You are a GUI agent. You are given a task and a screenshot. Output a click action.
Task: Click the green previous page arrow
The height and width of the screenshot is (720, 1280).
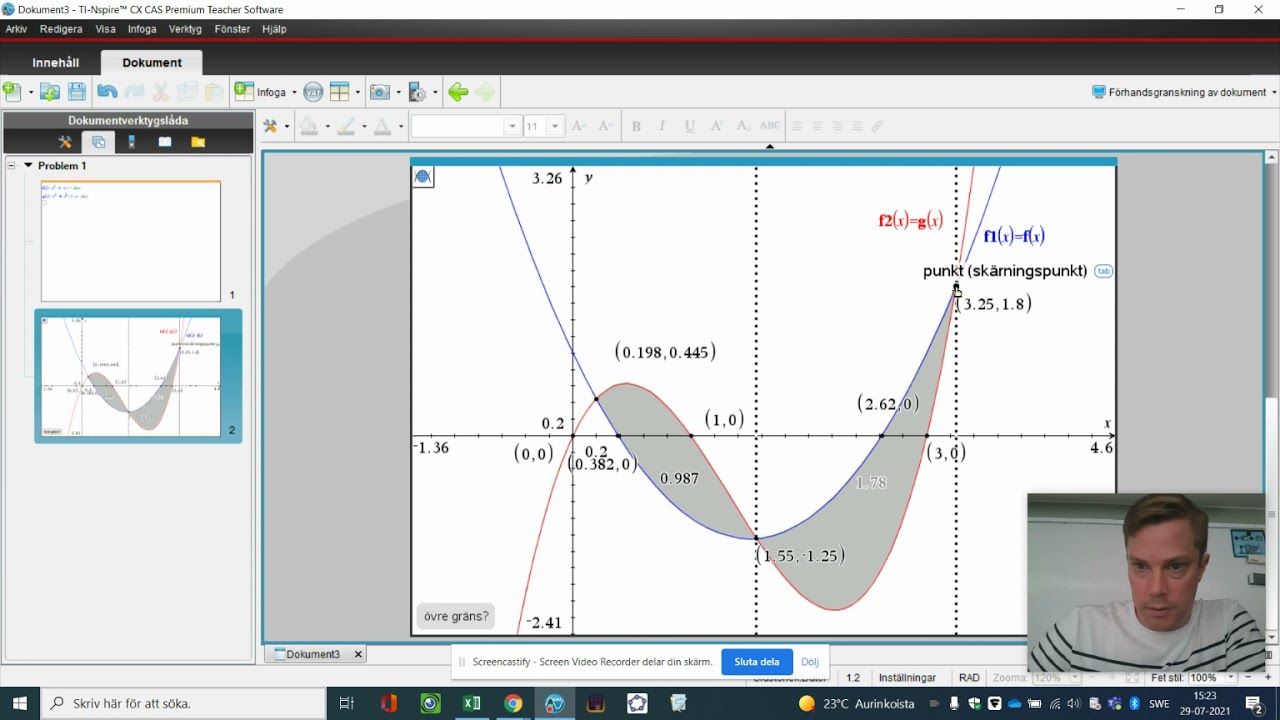click(458, 92)
